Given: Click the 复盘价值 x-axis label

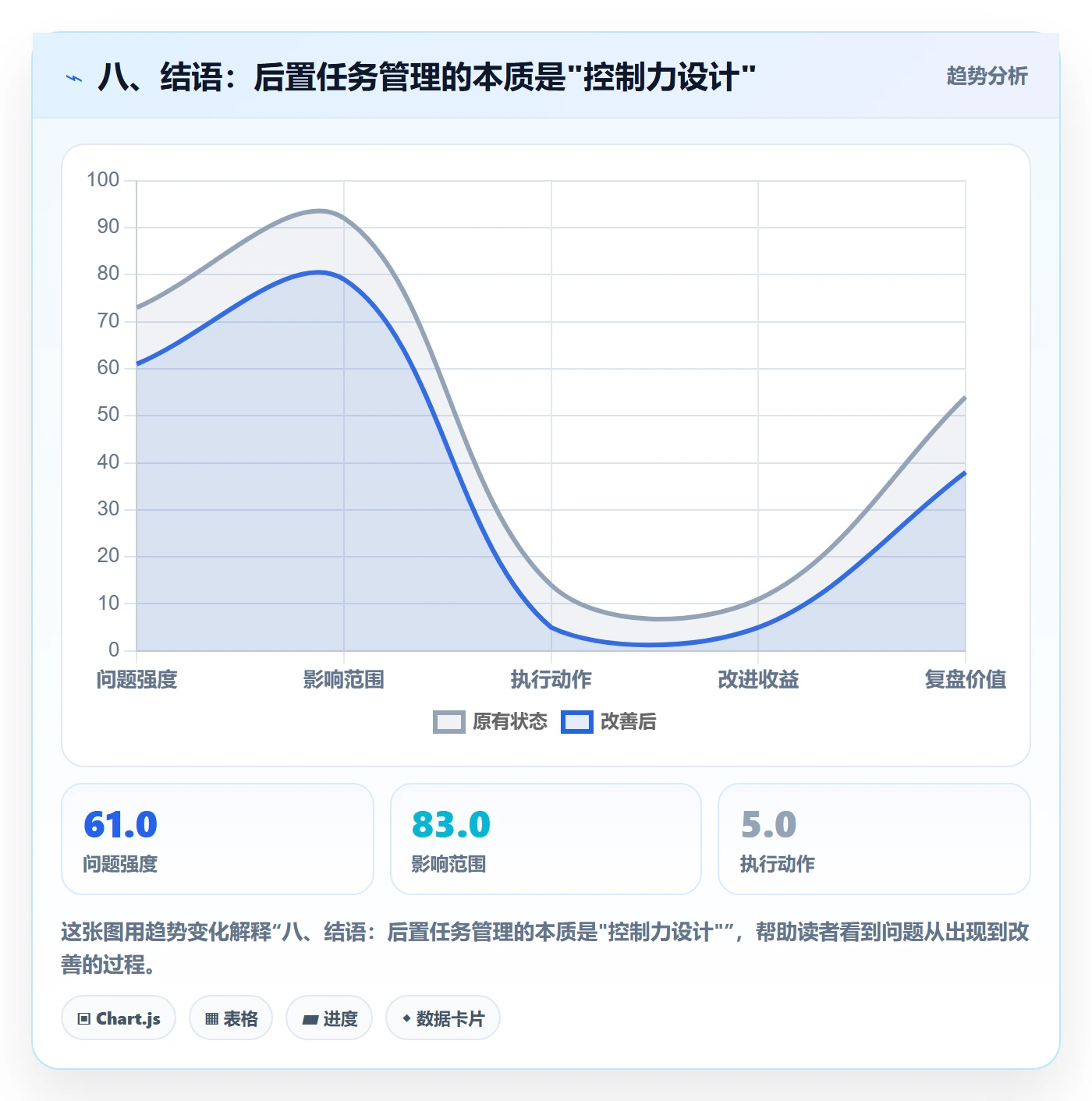Looking at the screenshot, I should pos(966,680).
